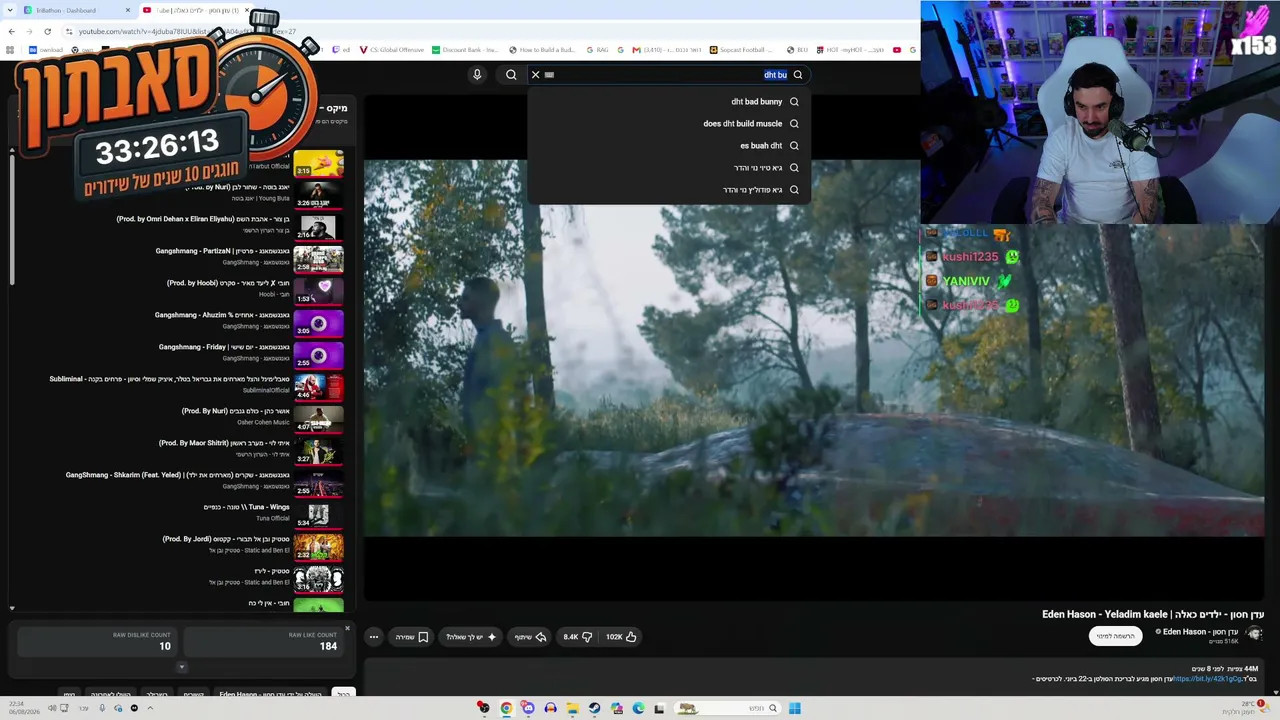The width and height of the screenshot is (1280, 720).
Task: Open the share (שיתוף) dialog
Action: (530, 637)
